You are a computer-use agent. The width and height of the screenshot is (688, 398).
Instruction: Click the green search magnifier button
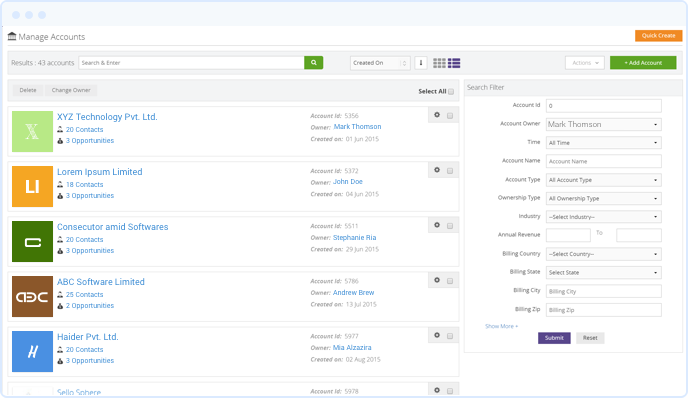click(x=314, y=63)
